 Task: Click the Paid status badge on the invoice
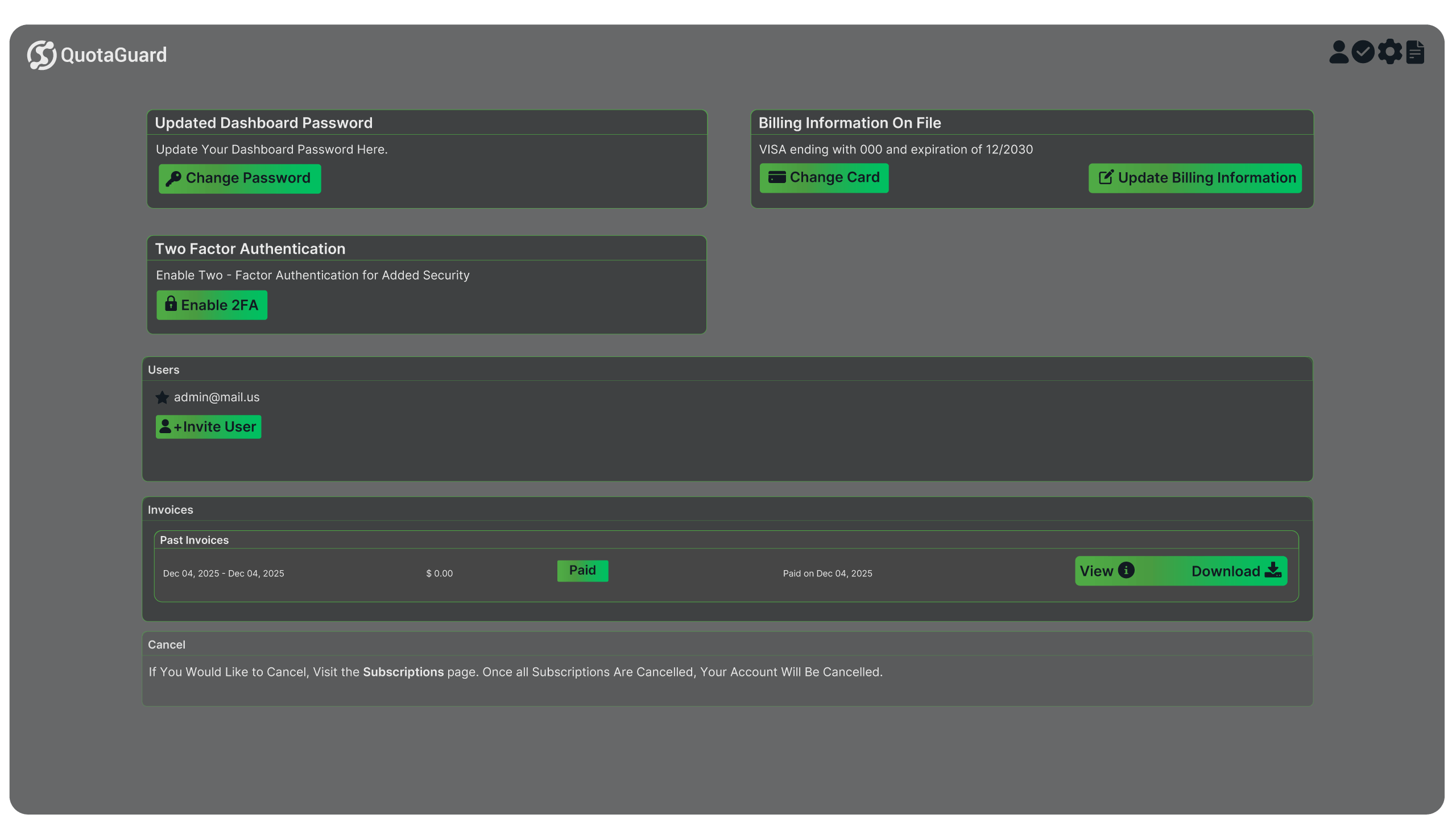[x=582, y=570]
